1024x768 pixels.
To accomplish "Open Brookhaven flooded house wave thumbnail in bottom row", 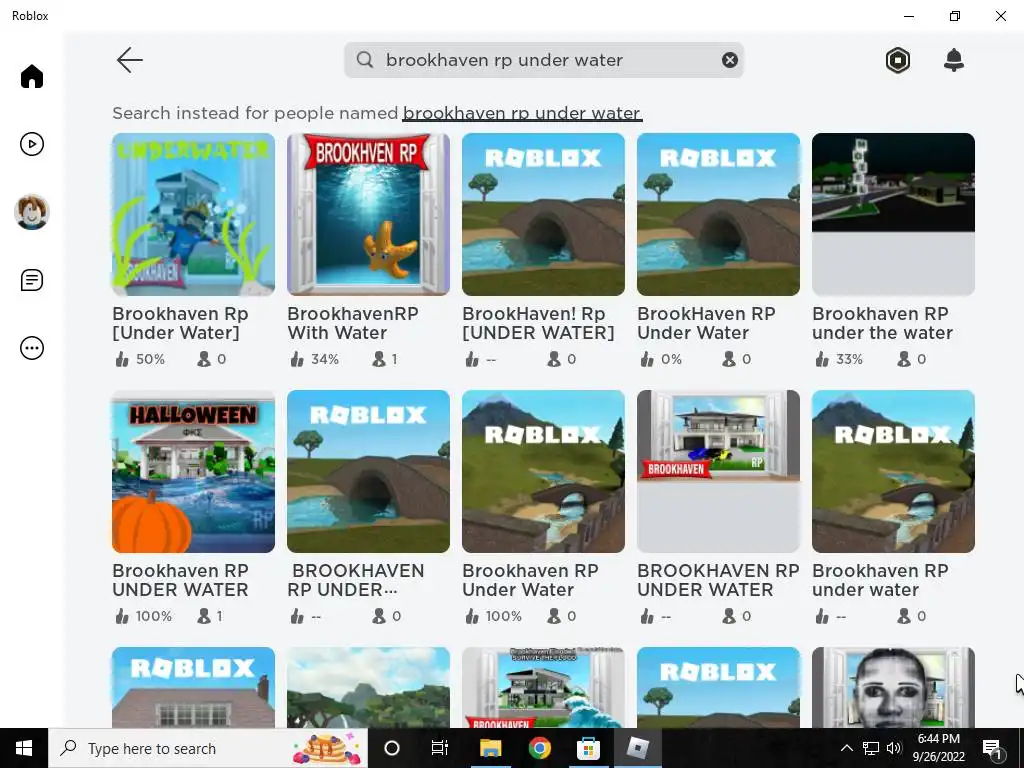I will click(543, 687).
